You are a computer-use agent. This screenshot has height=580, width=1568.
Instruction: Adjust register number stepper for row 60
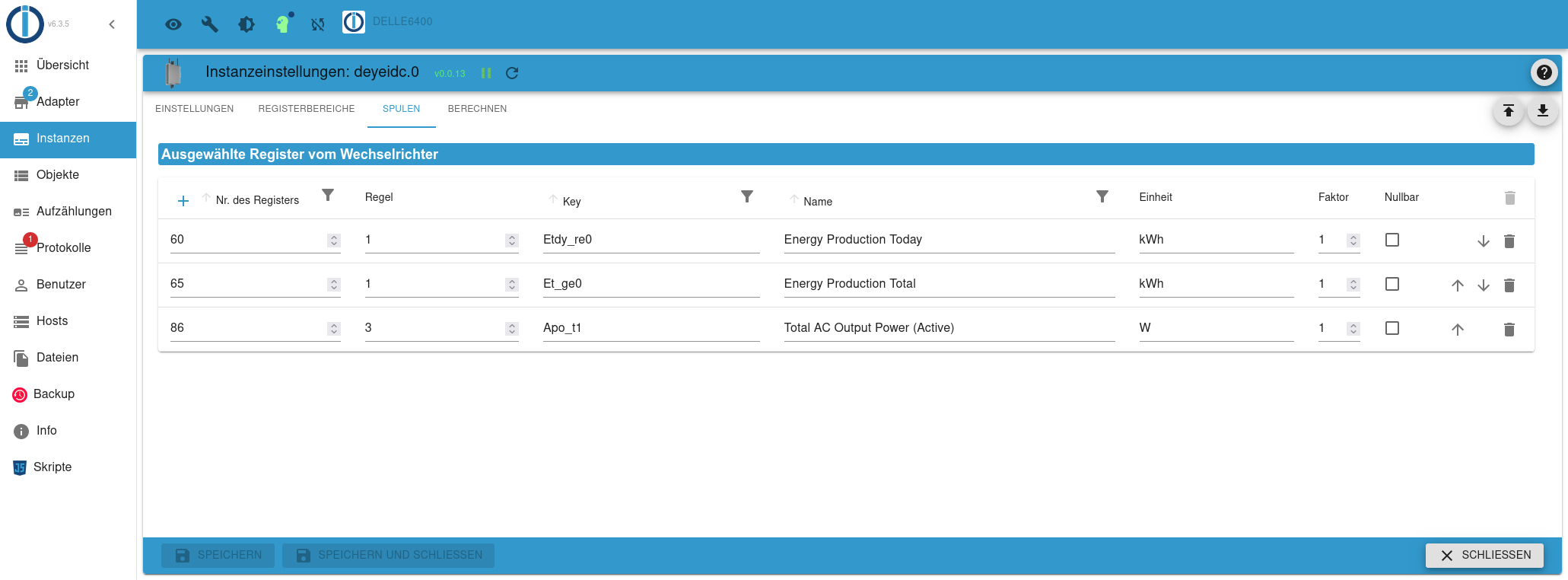(x=334, y=241)
